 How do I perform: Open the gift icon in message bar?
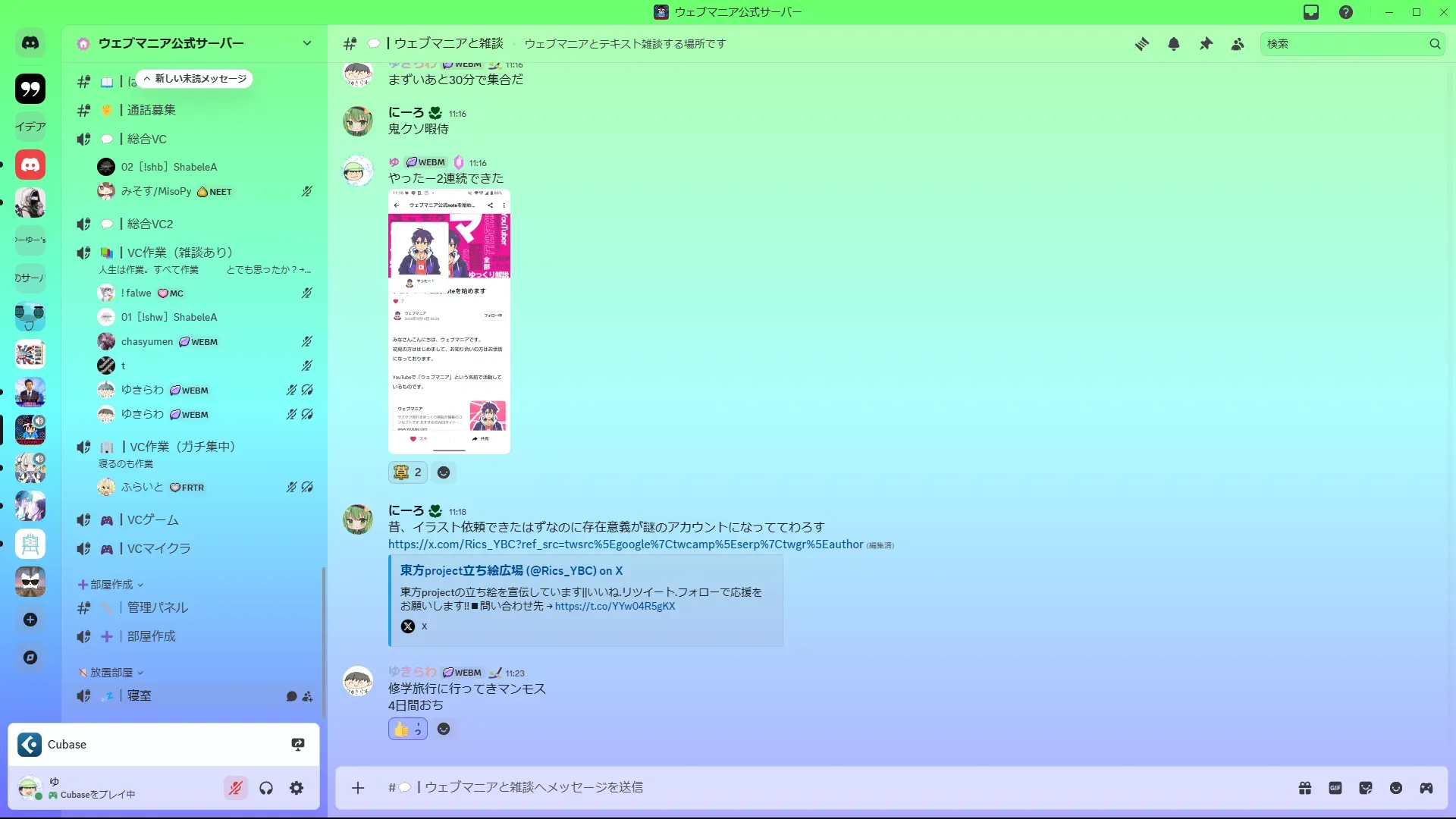click(x=1305, y=788)
